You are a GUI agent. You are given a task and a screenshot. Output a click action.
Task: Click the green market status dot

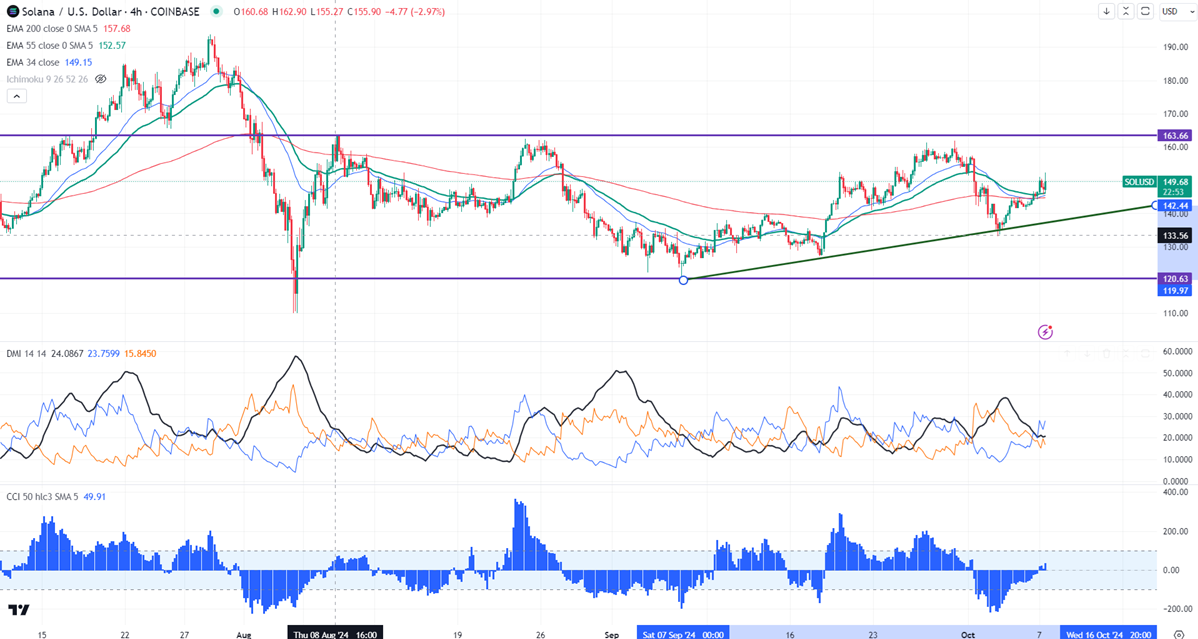point(217,11)
